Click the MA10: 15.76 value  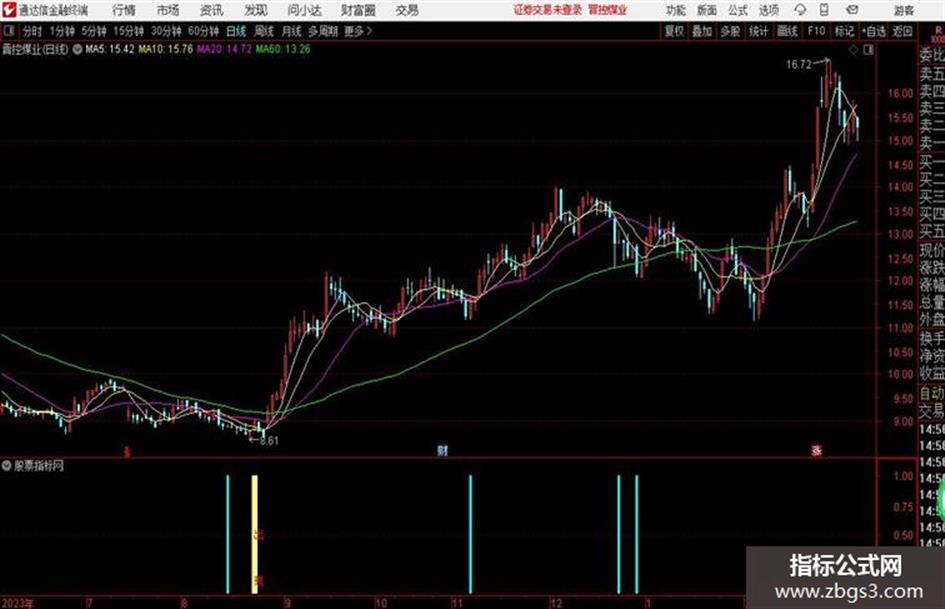point(166,49)
